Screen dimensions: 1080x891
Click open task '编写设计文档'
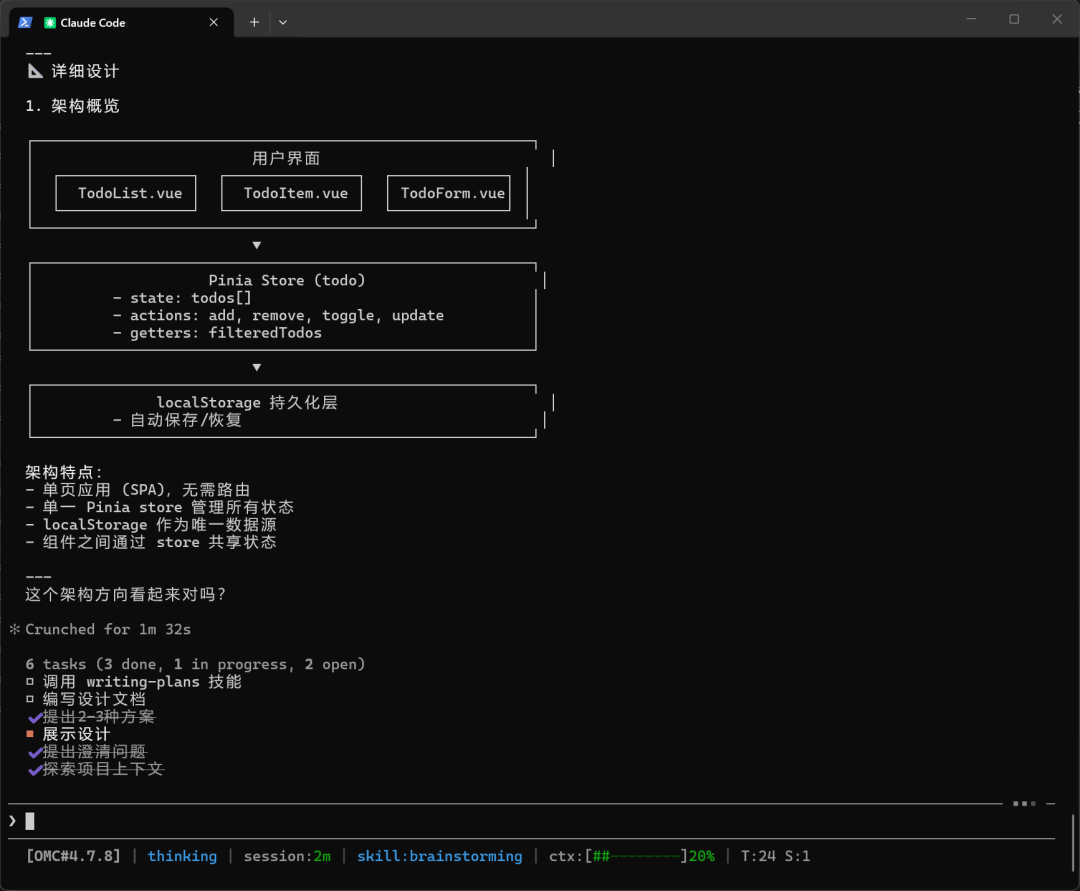(x=86, y=700)
